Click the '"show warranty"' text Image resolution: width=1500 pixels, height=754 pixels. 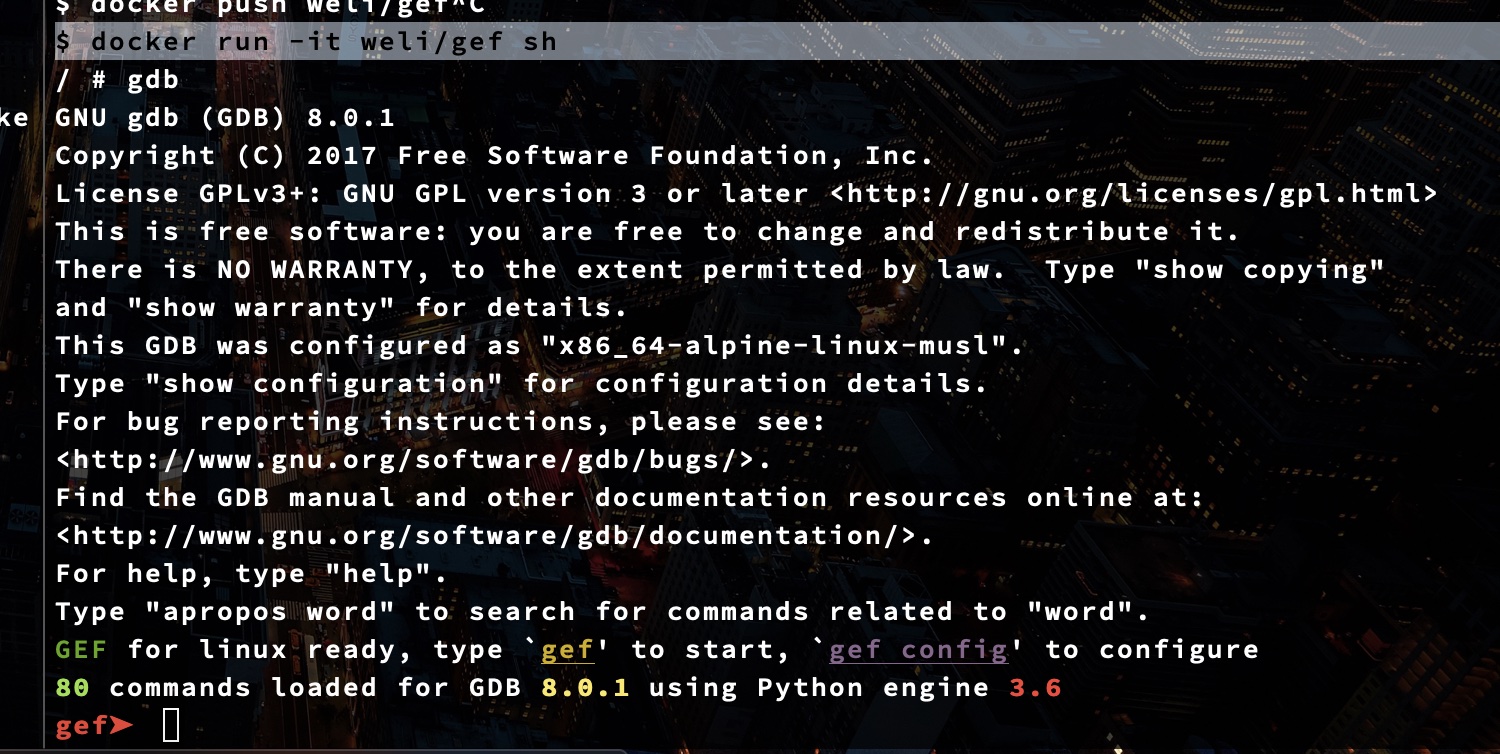coord(261,308)
